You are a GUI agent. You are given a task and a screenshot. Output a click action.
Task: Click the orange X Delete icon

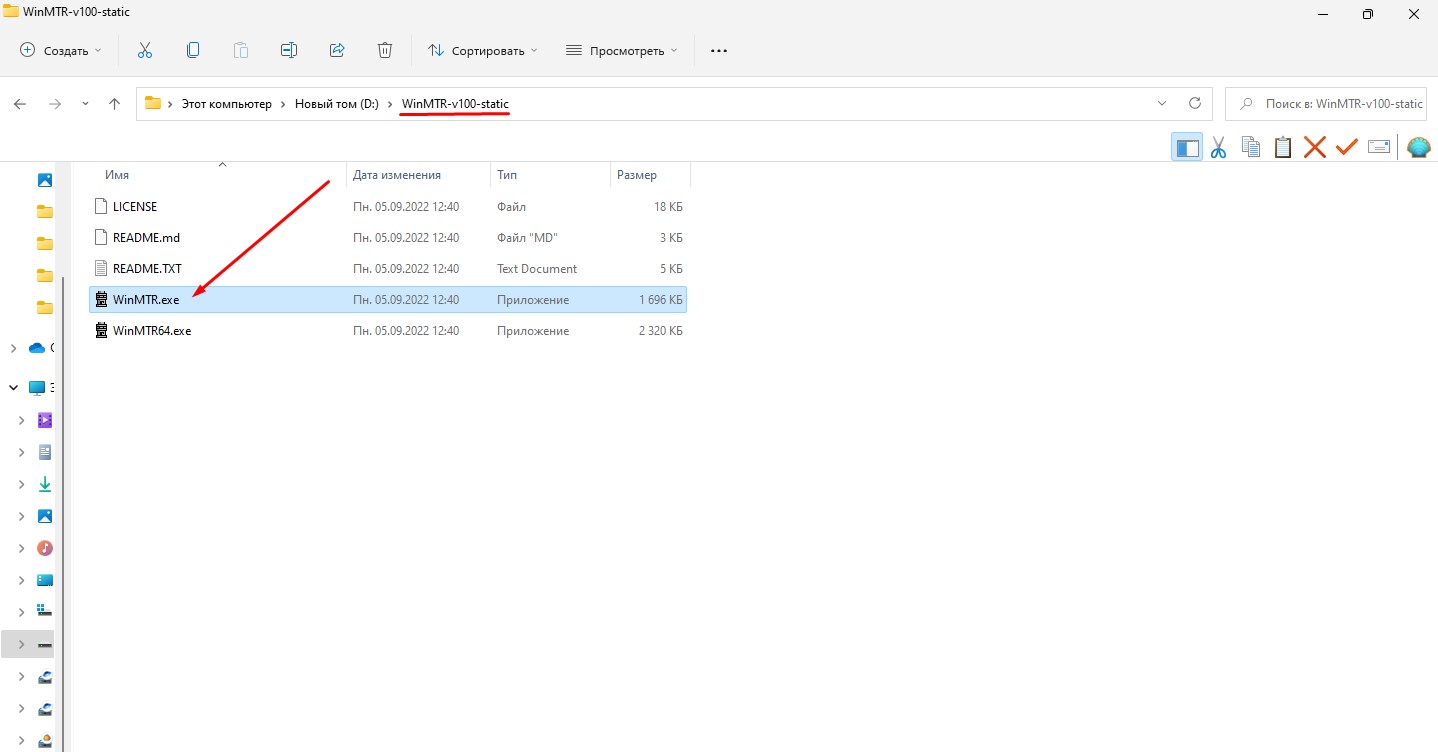click(1315, 148)
